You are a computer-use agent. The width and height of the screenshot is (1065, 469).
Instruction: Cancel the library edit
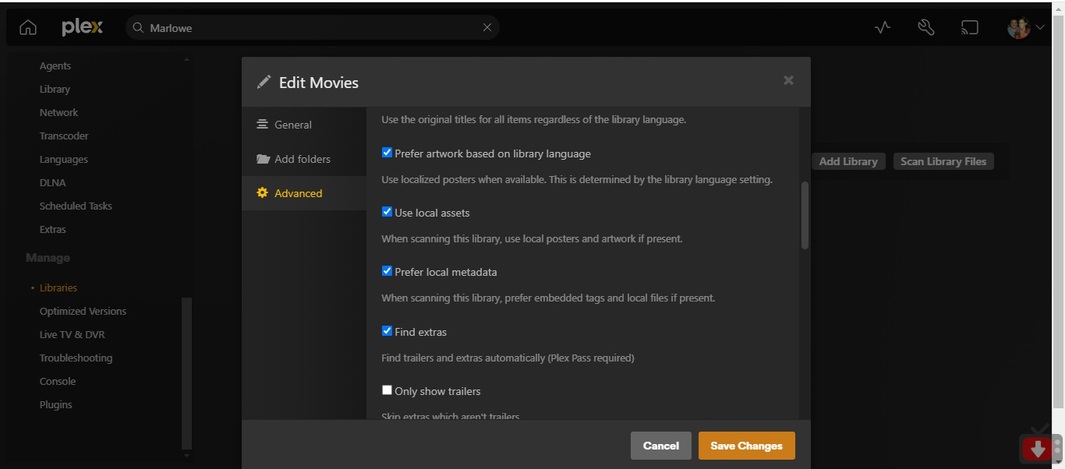(661, 446)
